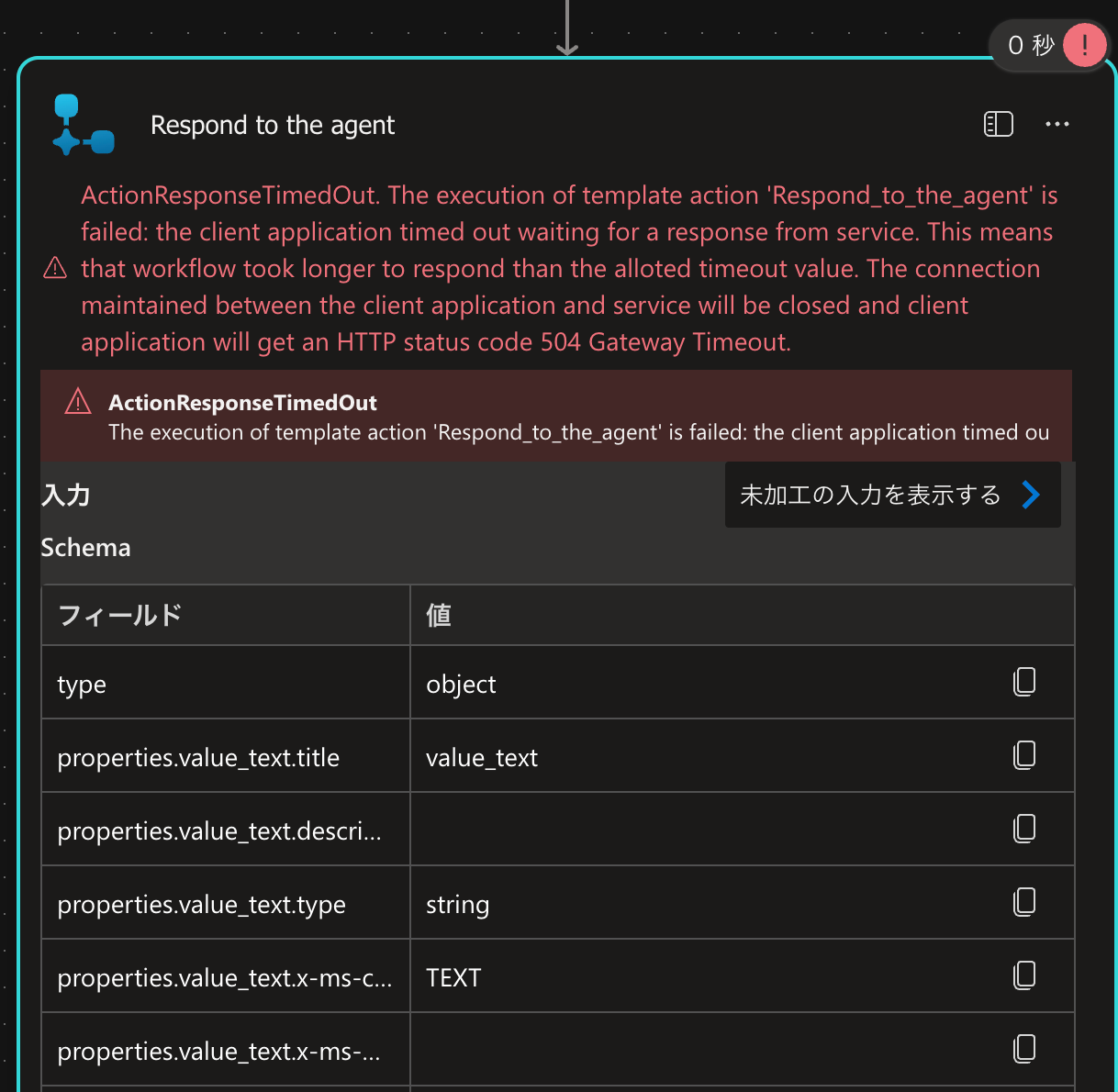Copy the last visible x-ms field value
This screenshot has height=1092, width=1118.
[x=1024, y=1049]
